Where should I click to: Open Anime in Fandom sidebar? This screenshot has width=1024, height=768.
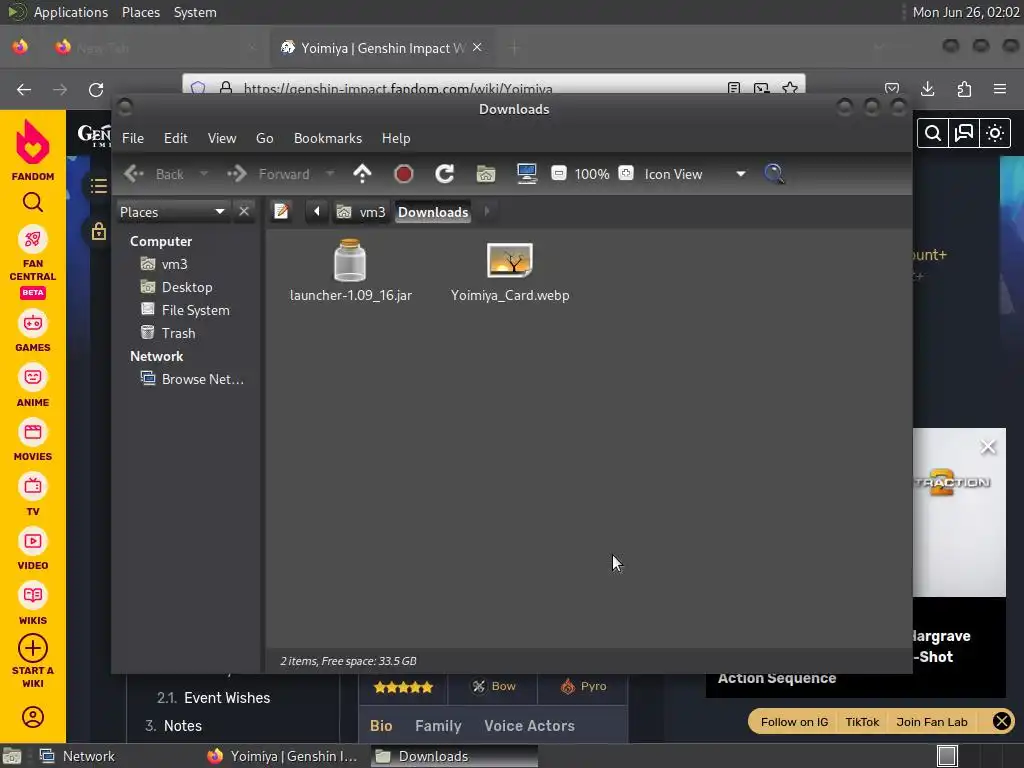coord(33,387)
